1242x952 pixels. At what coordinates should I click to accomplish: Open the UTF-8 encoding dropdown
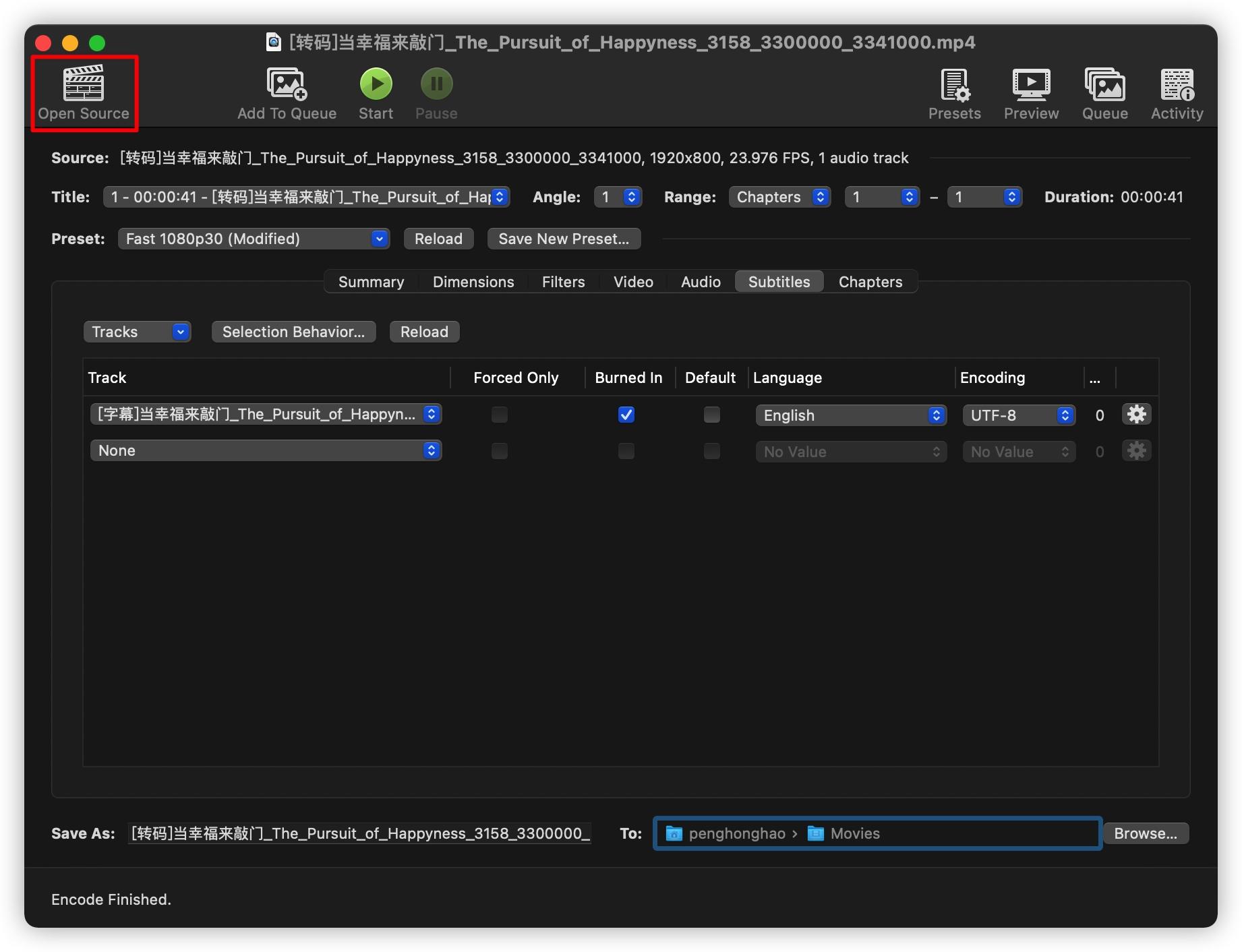1019,415
